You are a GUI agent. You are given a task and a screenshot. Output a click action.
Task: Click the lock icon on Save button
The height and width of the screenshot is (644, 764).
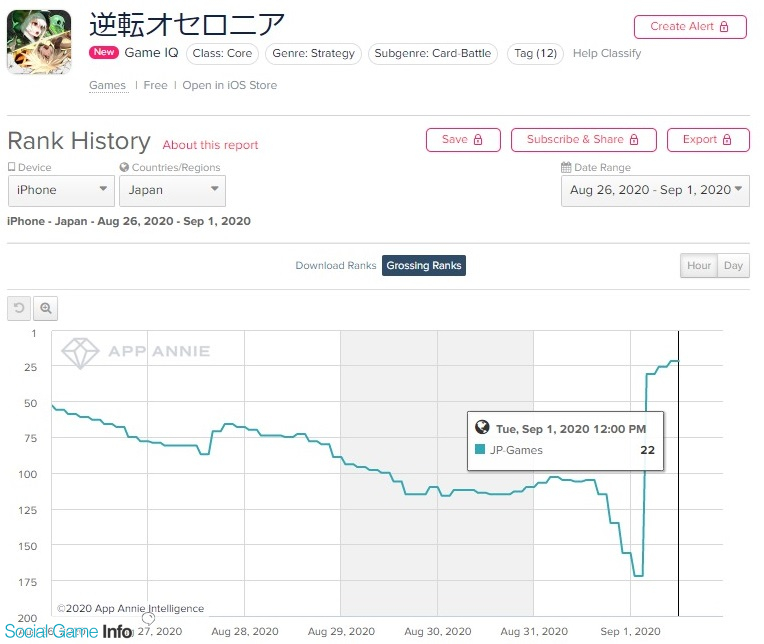pos(478,140)
